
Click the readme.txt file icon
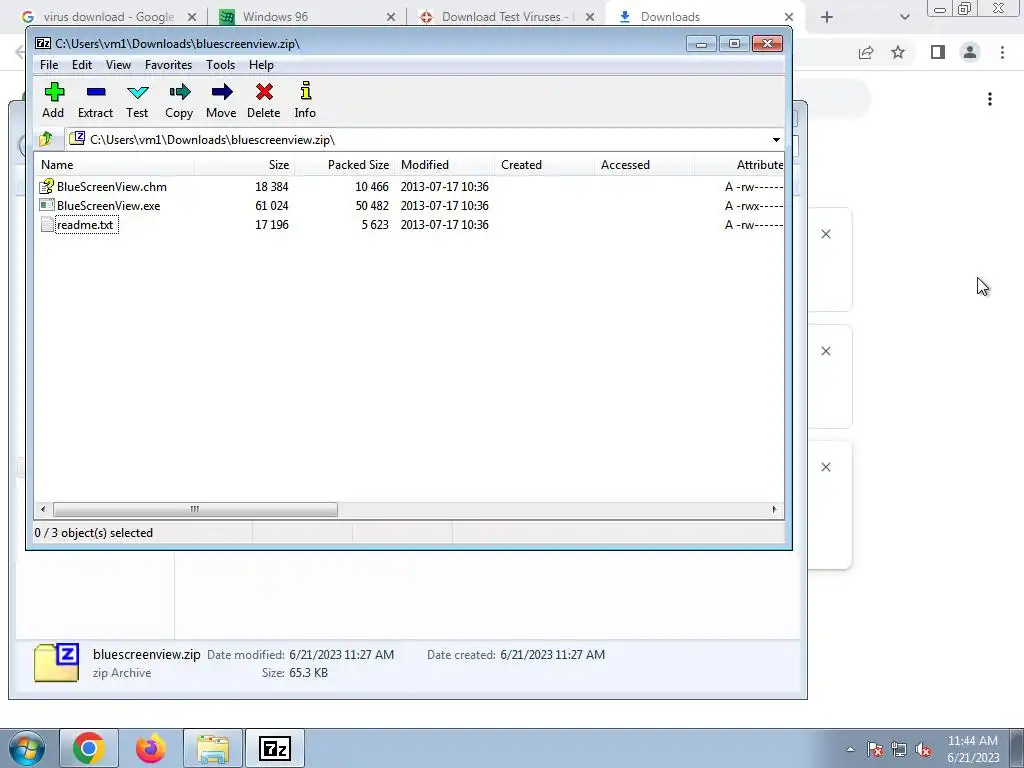point(46,225)
